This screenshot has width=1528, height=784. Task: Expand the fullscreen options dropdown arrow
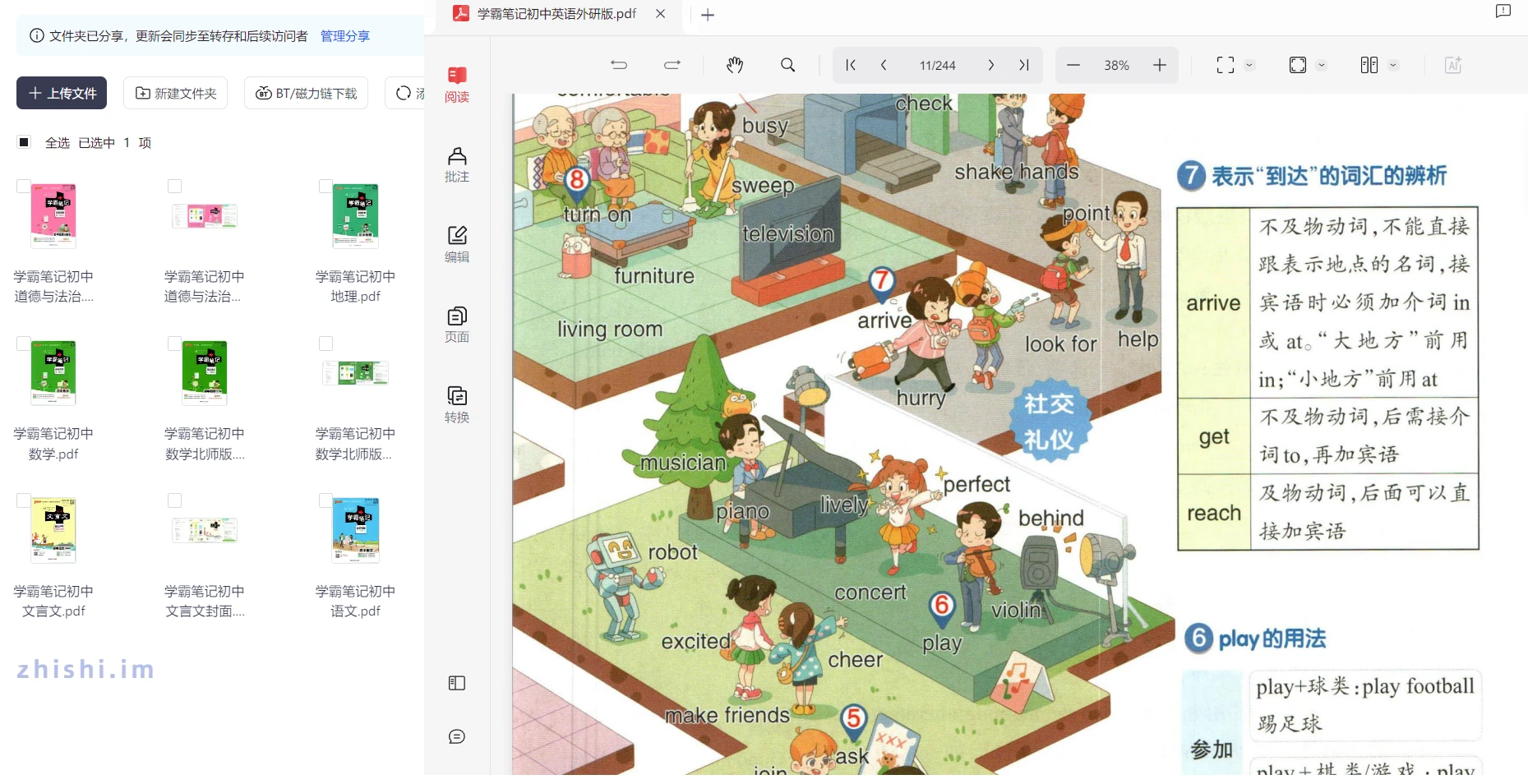tap(1249, 65)
